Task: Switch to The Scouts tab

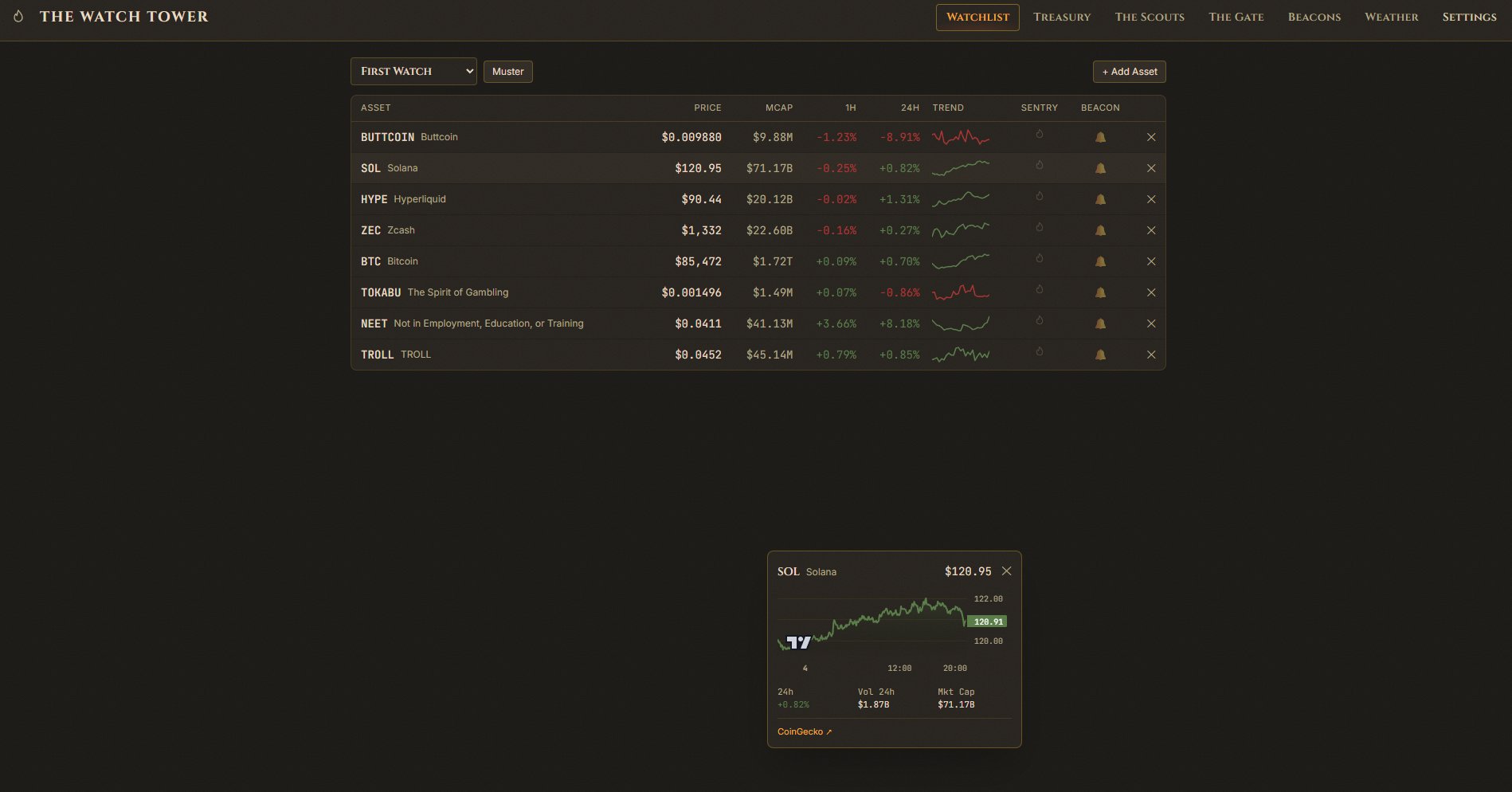Action: (x=1150, y=17)
